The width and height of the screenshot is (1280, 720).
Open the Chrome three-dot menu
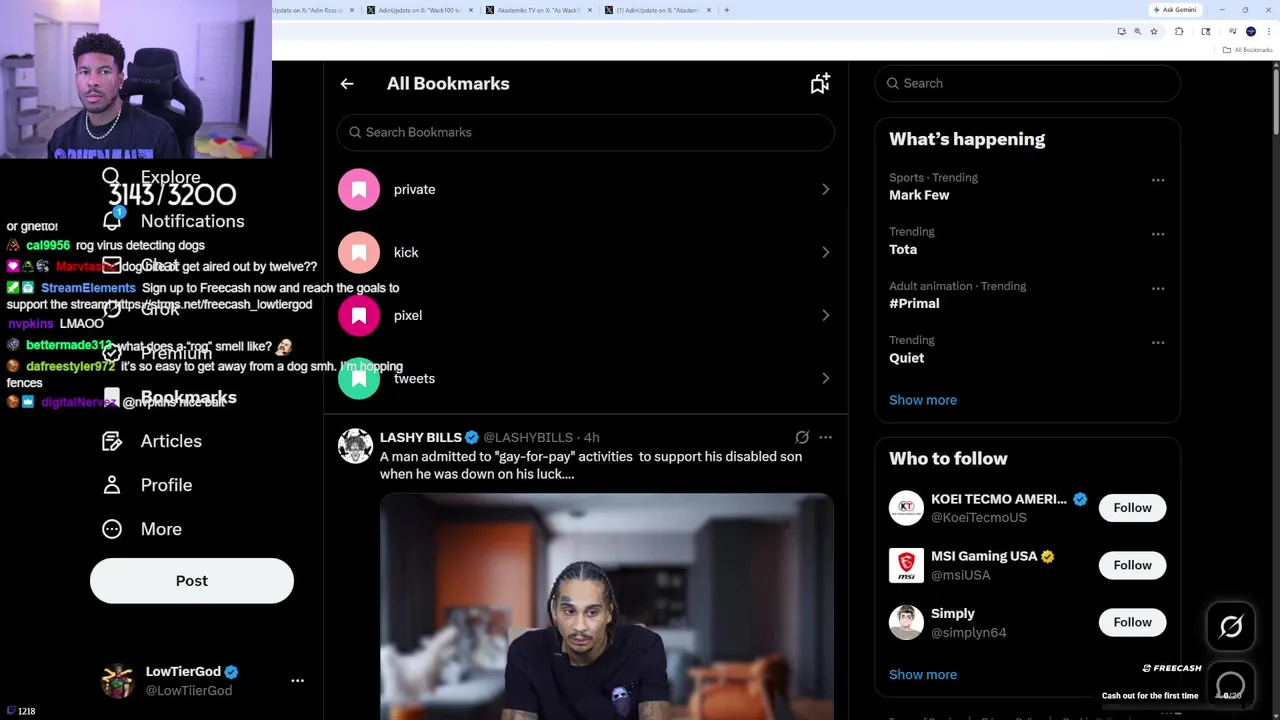(1268, 32)
